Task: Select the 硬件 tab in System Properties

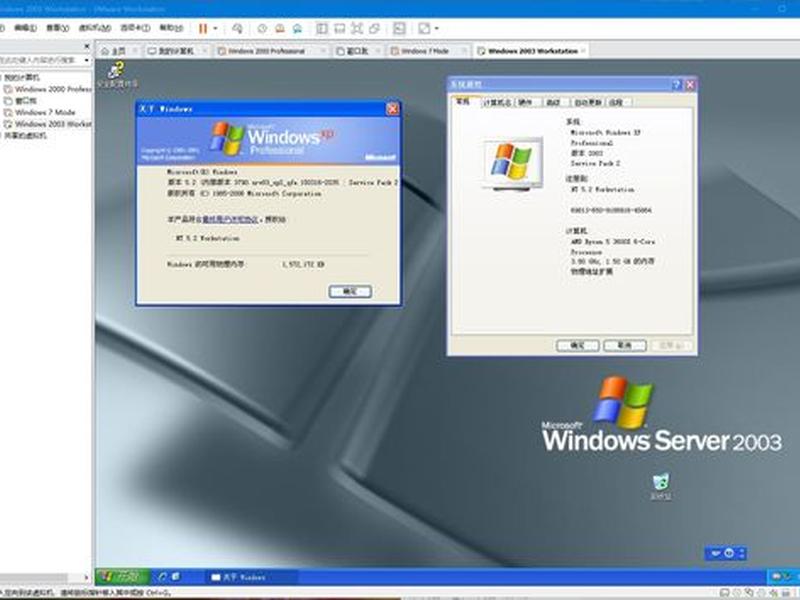Action: click(526, 103)
